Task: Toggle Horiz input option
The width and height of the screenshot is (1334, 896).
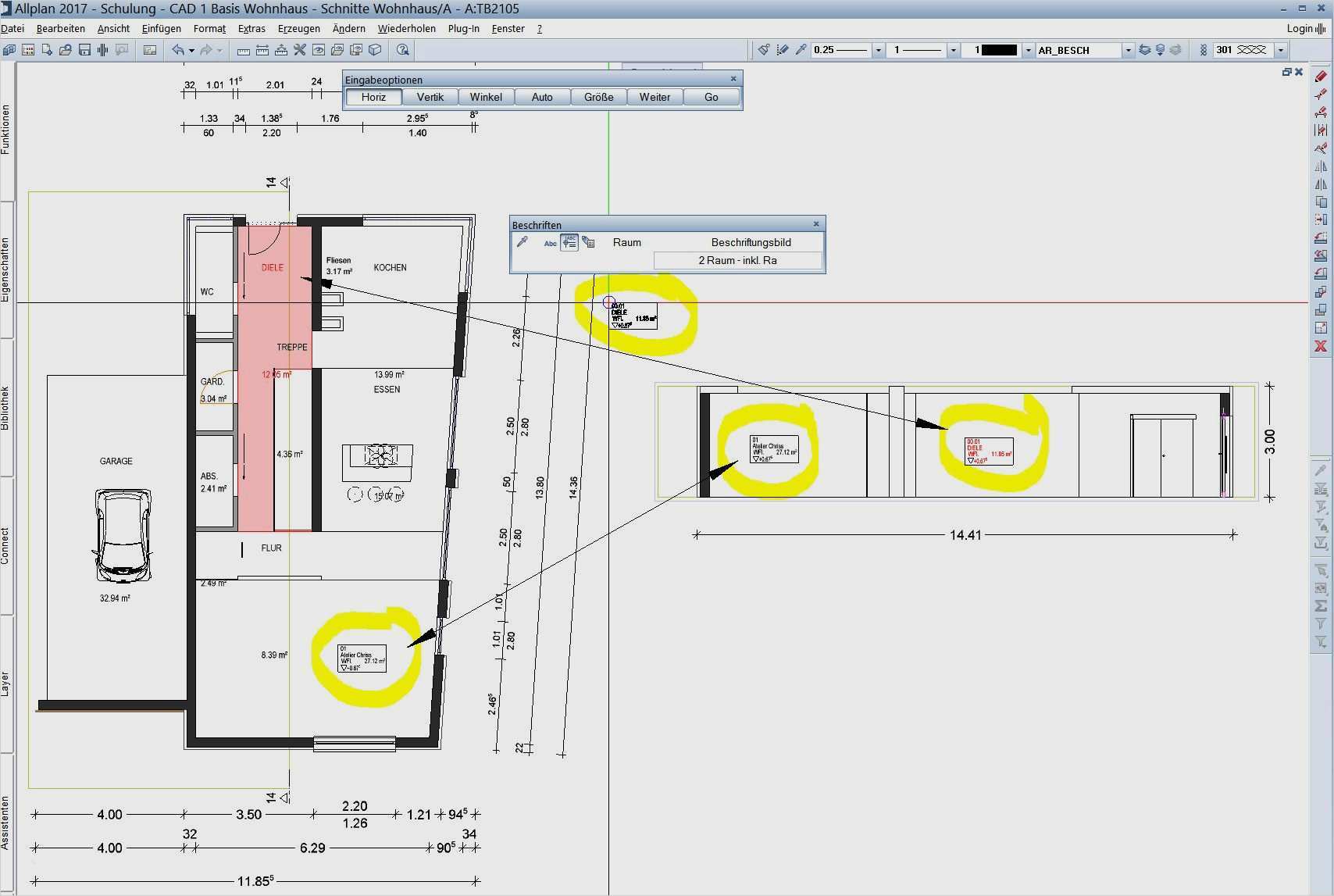Action: (373, 97)
